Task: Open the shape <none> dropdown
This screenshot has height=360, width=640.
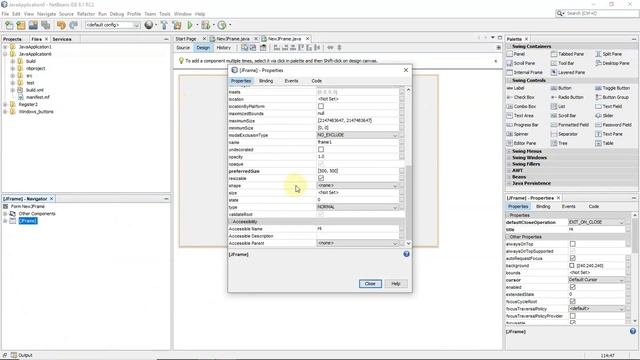Action: pos(357,186)
